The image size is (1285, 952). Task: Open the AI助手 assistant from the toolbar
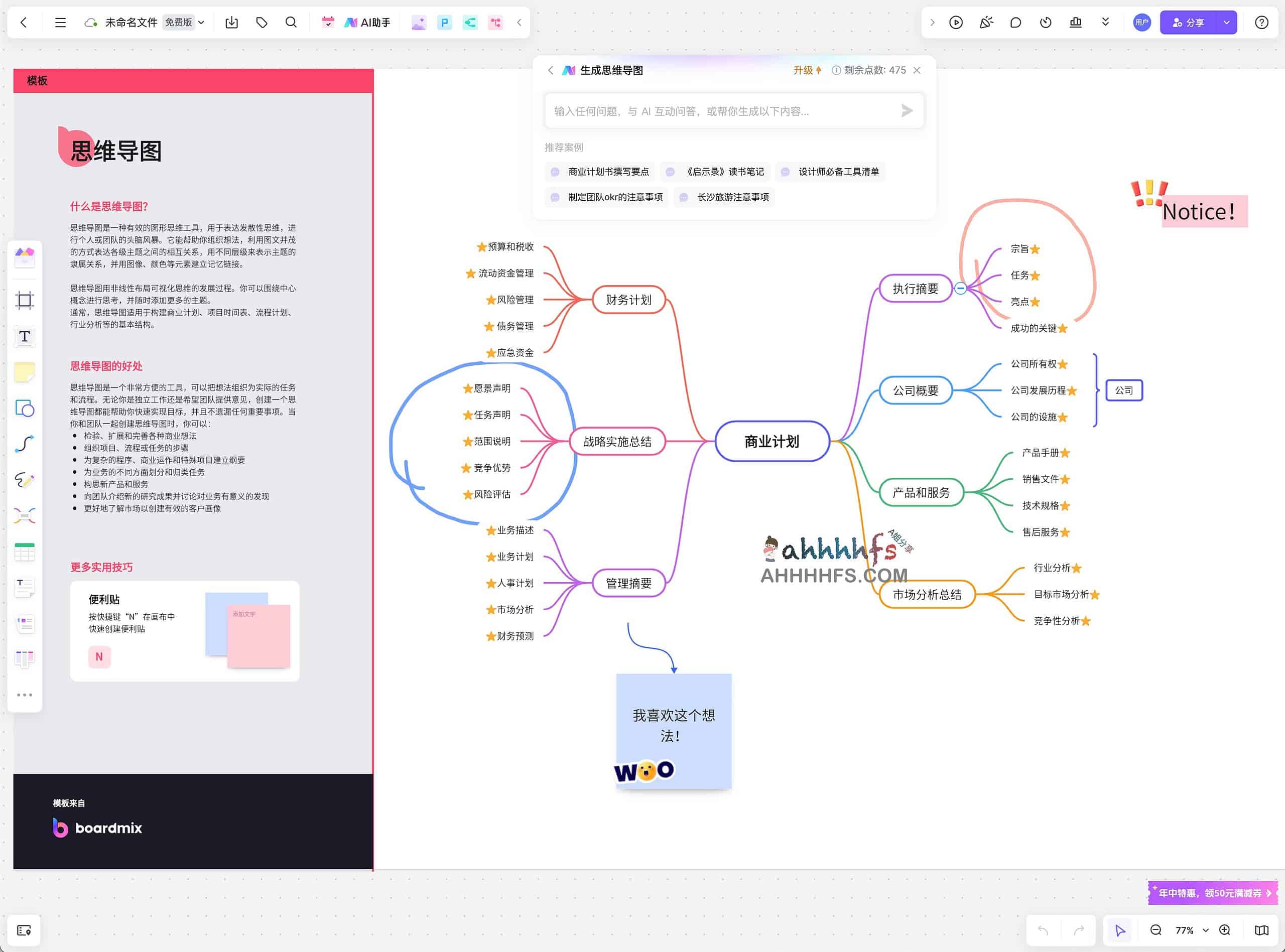click(x=367, y=23)
